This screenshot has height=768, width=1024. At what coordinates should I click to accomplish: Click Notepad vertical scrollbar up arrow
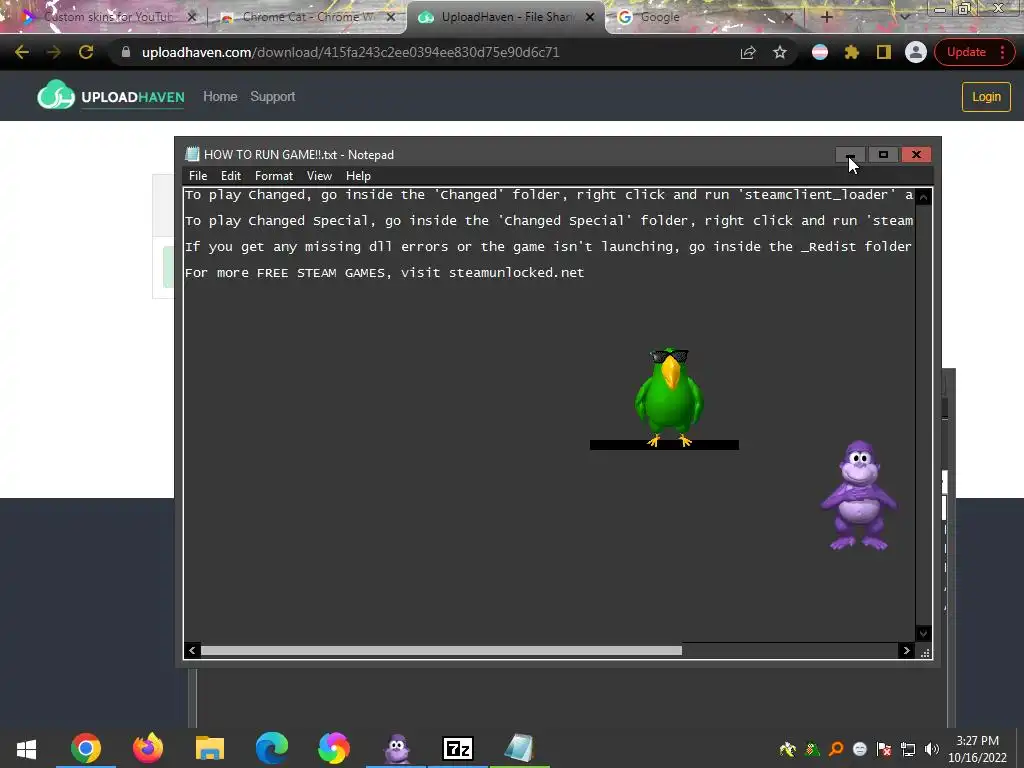point(923,197)
